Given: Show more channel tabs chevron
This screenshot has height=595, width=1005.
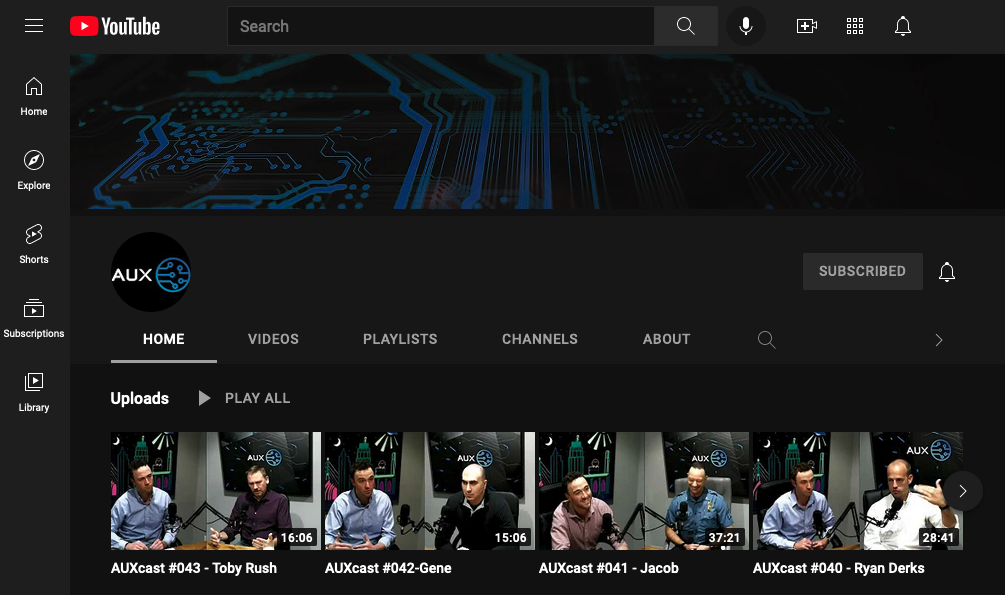Looking at the screenshot, I should coord(939,340).
